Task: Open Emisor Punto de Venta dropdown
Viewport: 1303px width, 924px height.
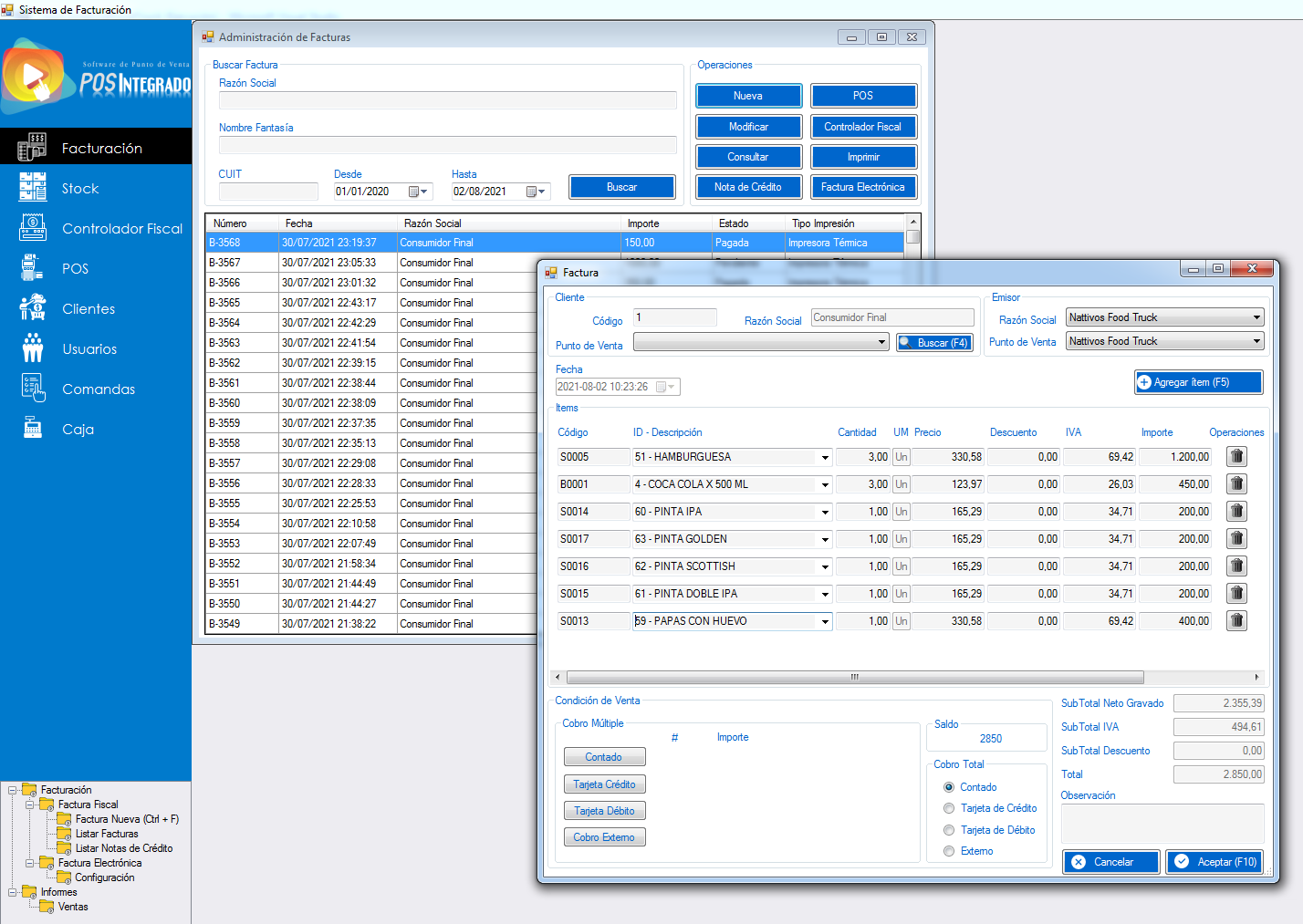Action: (1256, 341)
